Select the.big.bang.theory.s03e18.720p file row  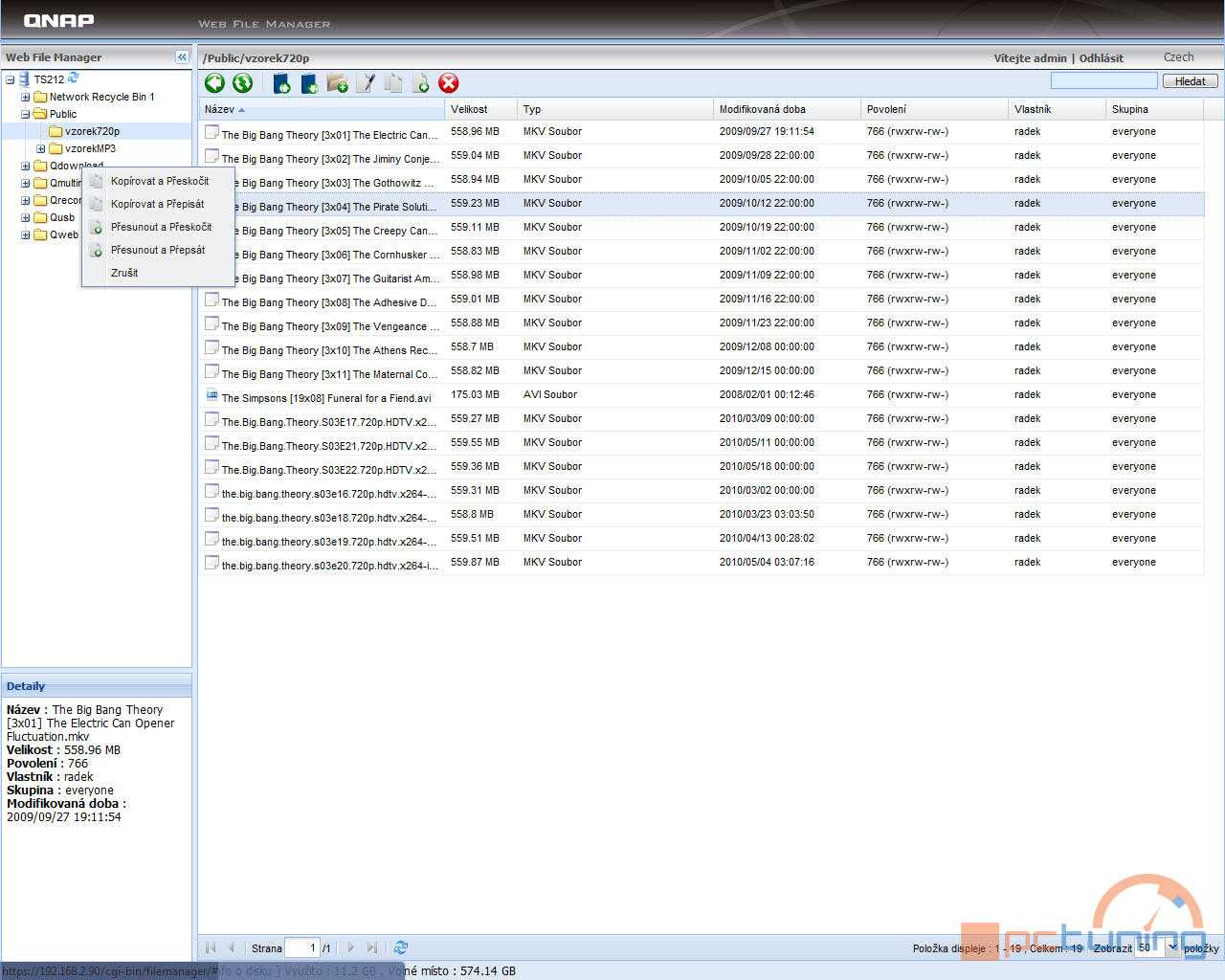coord(701,515)
